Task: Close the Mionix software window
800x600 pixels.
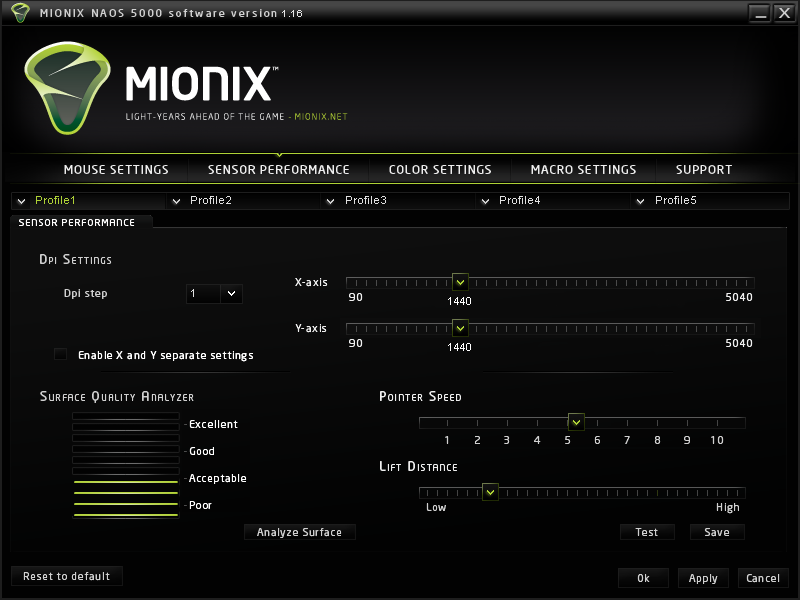Action: point(784,13)
